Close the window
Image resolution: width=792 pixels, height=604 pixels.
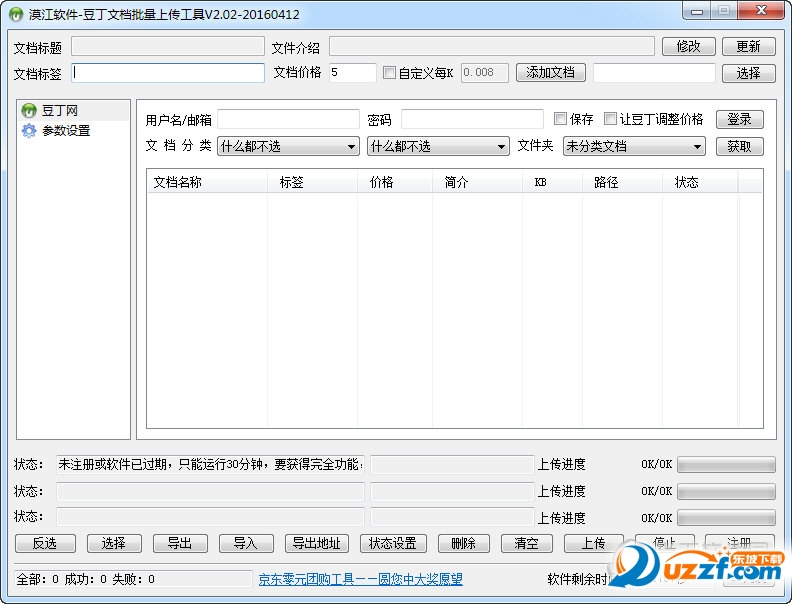761,11
